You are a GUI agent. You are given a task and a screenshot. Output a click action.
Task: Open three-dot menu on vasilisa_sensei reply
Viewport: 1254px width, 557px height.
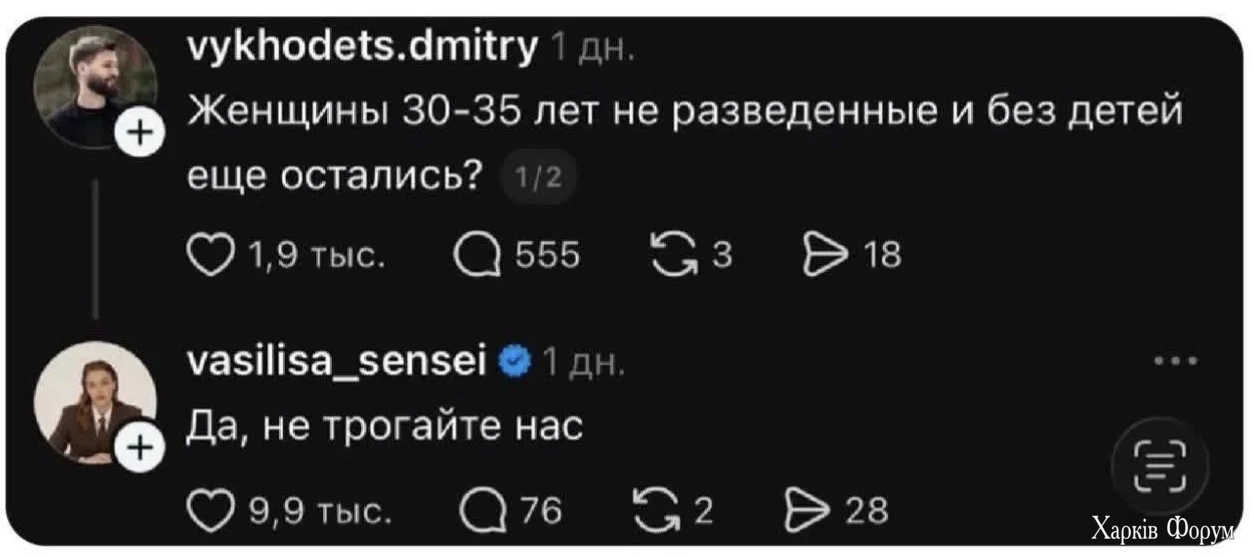pos(1175,361)
